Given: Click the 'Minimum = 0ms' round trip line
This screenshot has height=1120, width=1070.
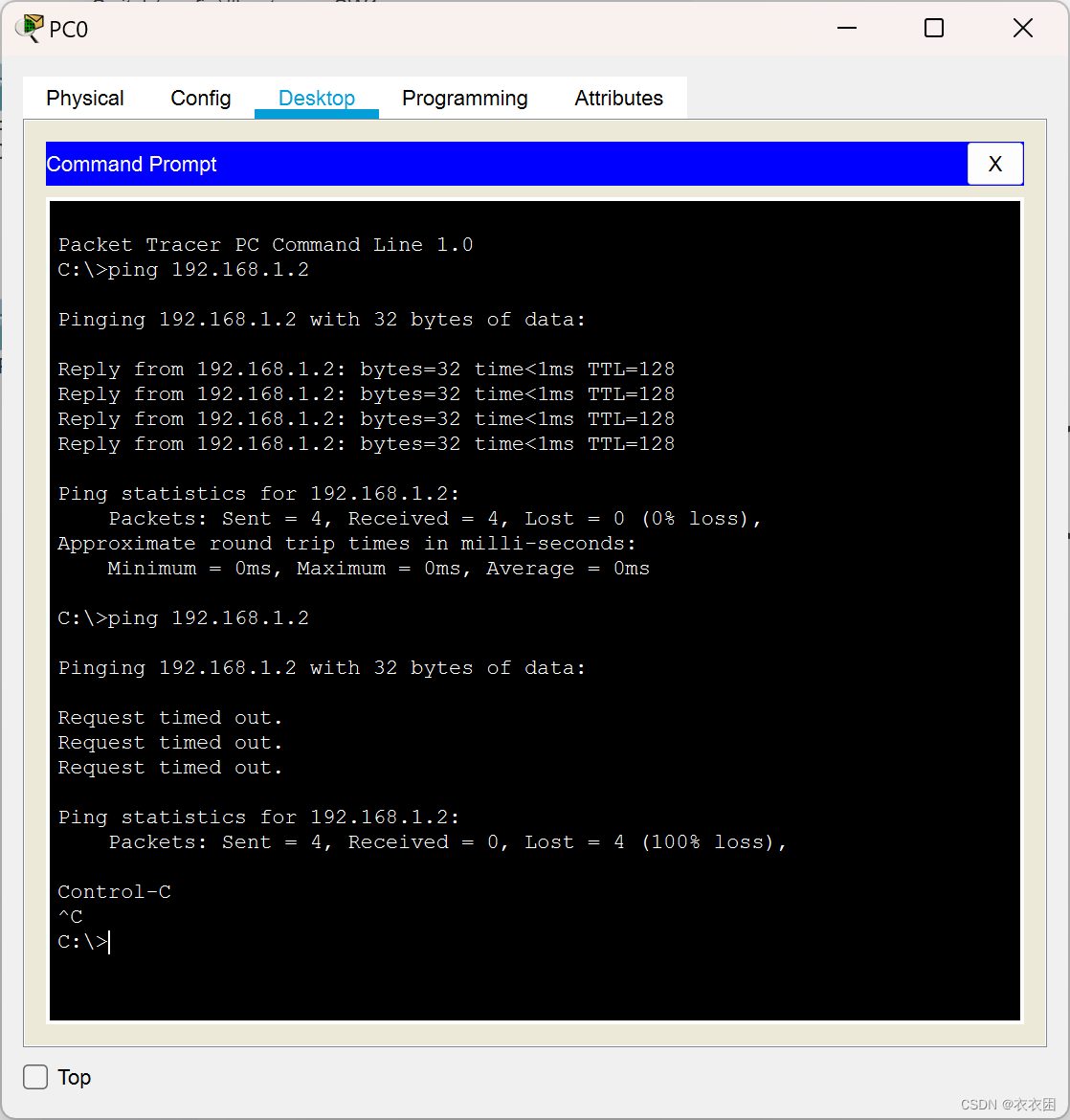Looking at the screenshot, I should click(x=379, y=569).
